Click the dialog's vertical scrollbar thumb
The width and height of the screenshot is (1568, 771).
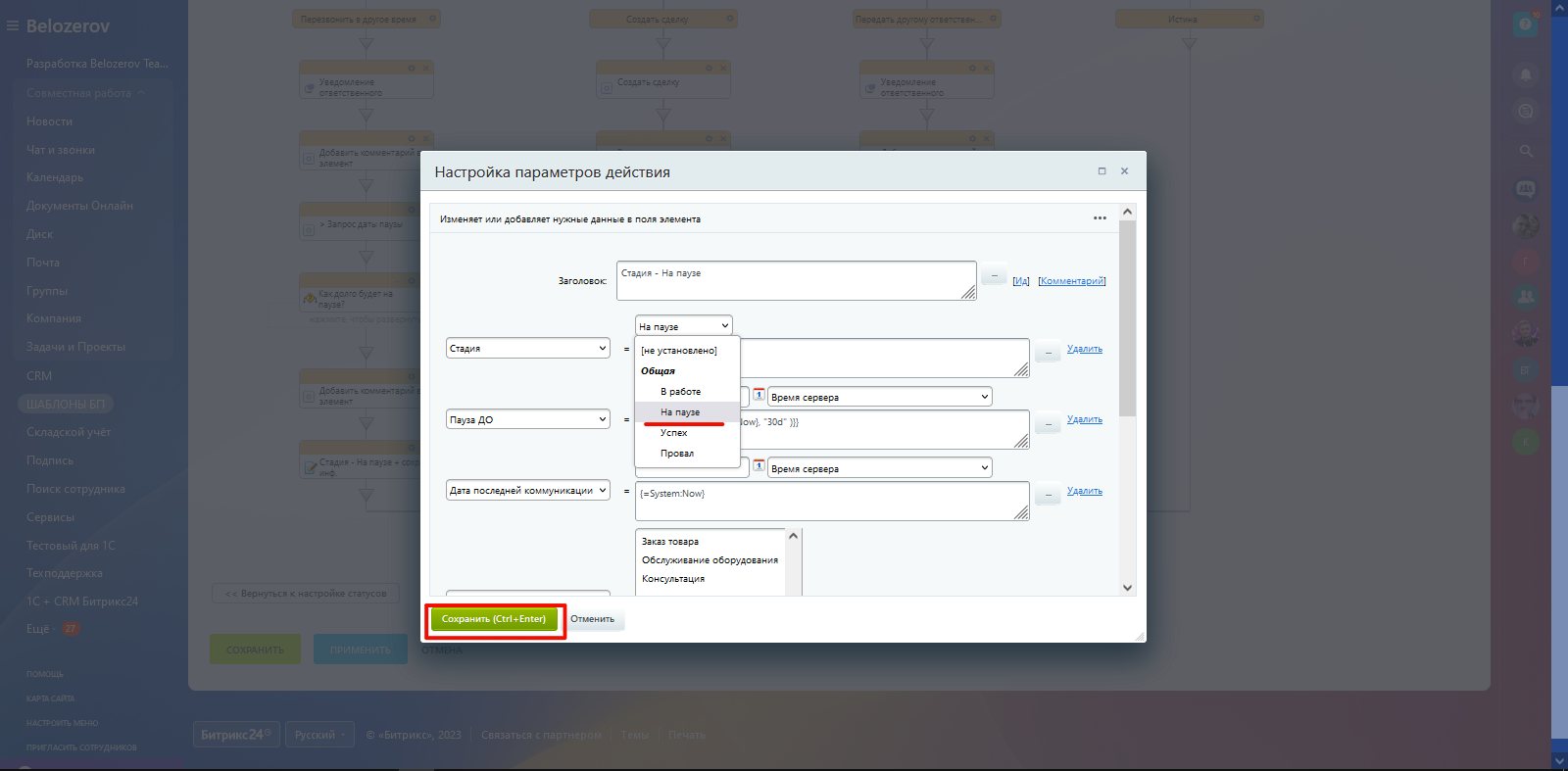click(x=1127, y=318)
